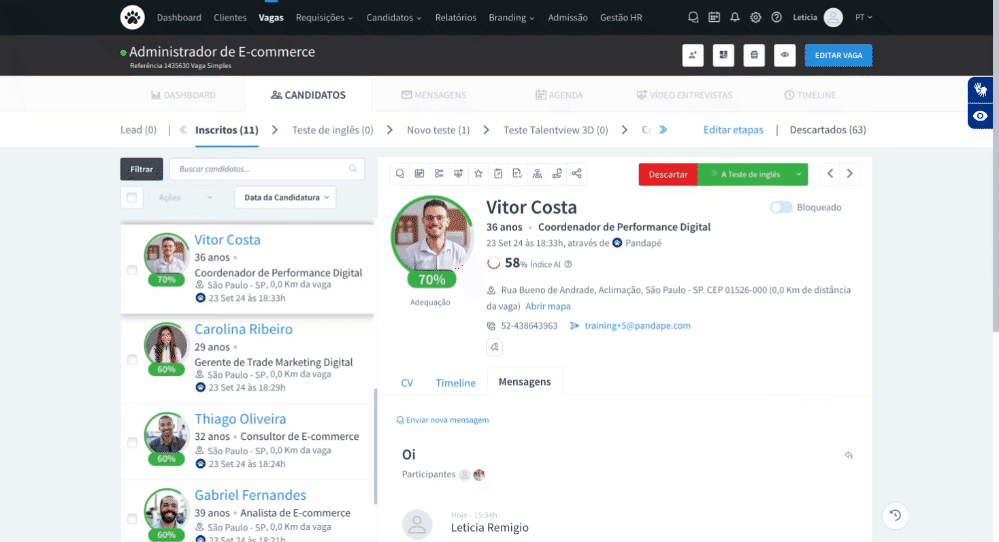Click the reply arrow on the Oi message

(849, 455)
